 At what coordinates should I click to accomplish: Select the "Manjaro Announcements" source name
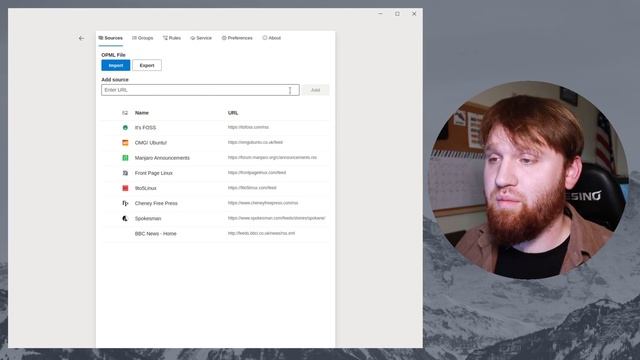[162, 158]
